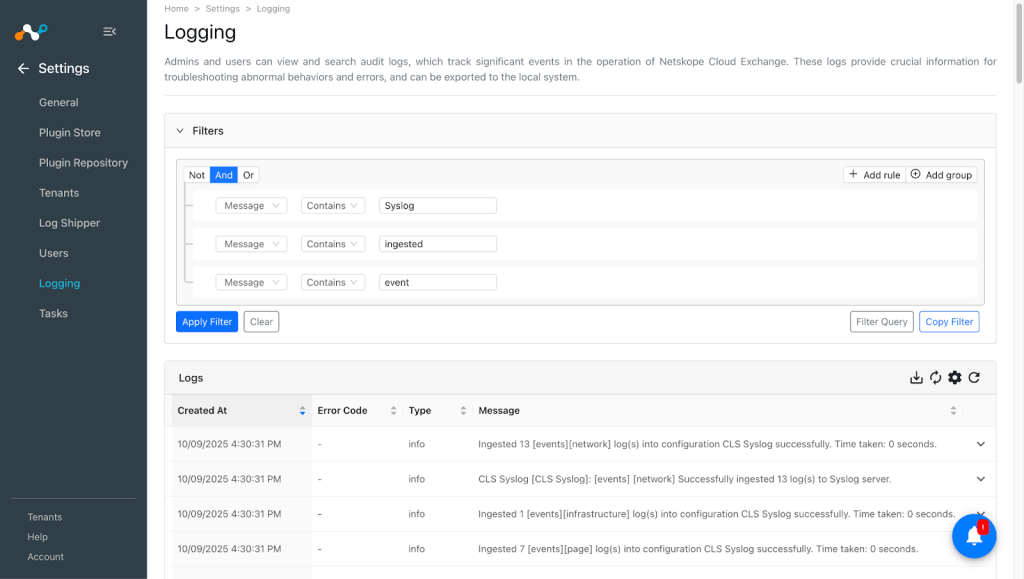Viewport: 1024px width, 579px height.
Task: Open Users settings
Action: [x=54, y=253]
